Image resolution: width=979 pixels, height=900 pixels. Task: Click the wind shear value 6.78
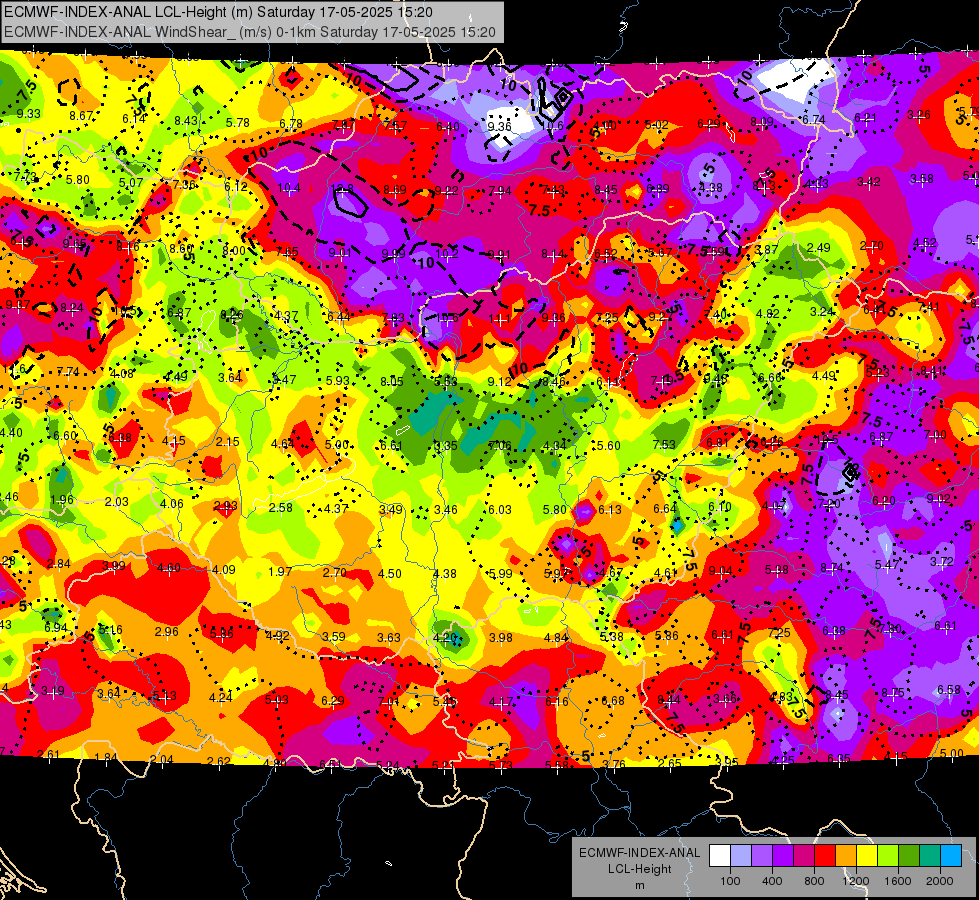click(291, 124)
